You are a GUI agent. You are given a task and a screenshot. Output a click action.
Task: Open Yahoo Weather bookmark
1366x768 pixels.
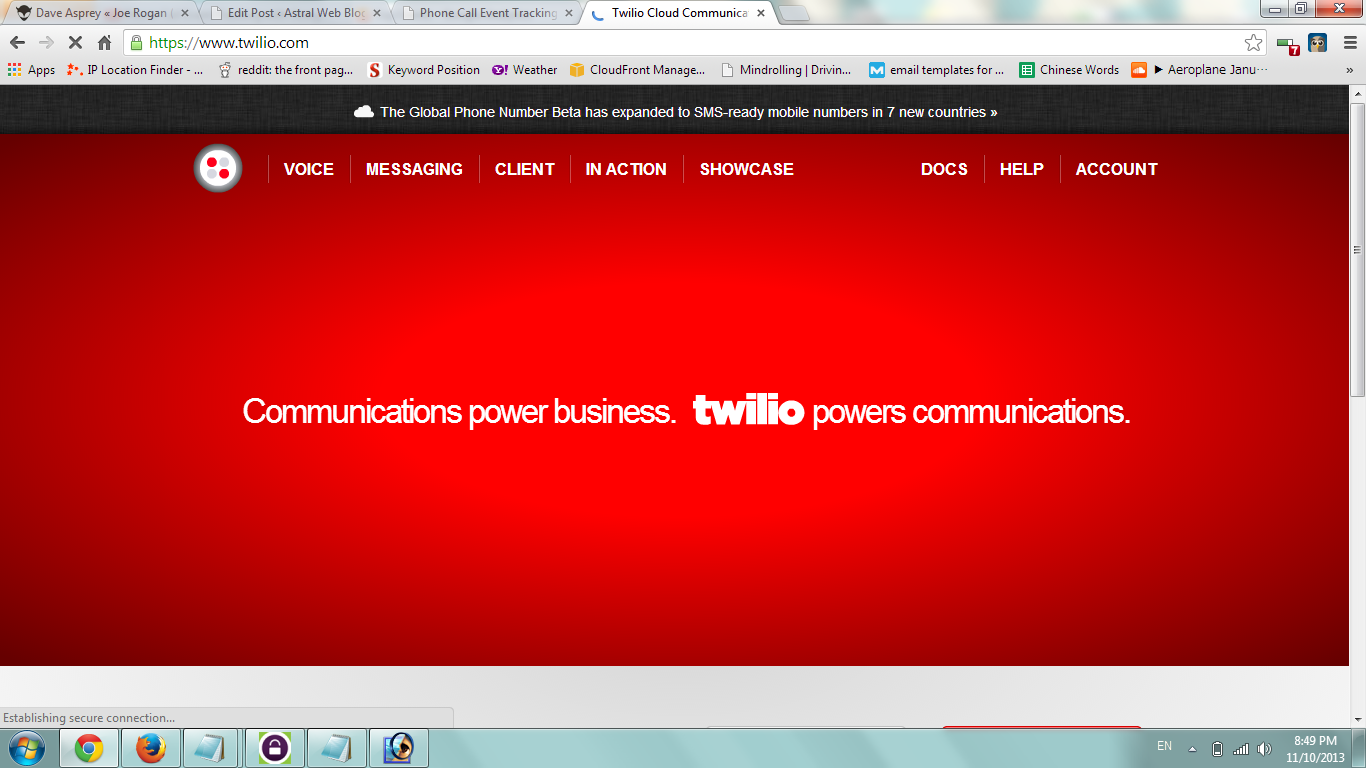(524, 70)
